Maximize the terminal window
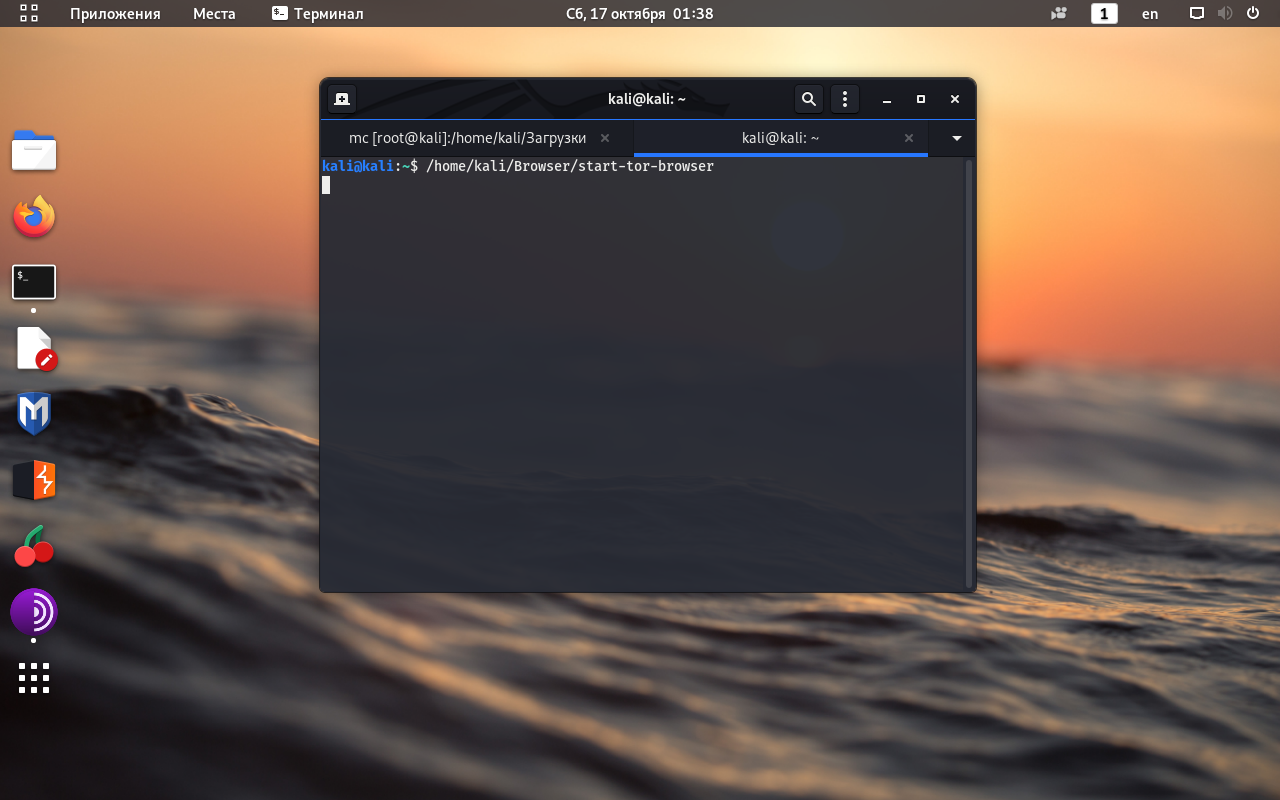 (x=921, y=99)
